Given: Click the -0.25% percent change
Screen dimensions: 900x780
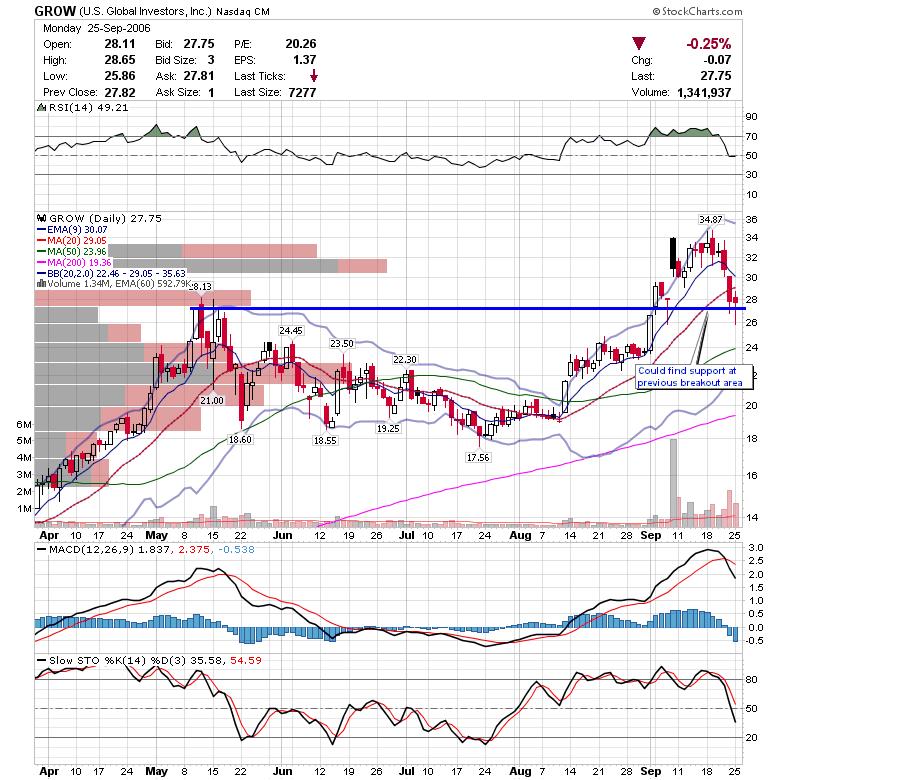Looking at the screenshot, I should coord(708,44).
